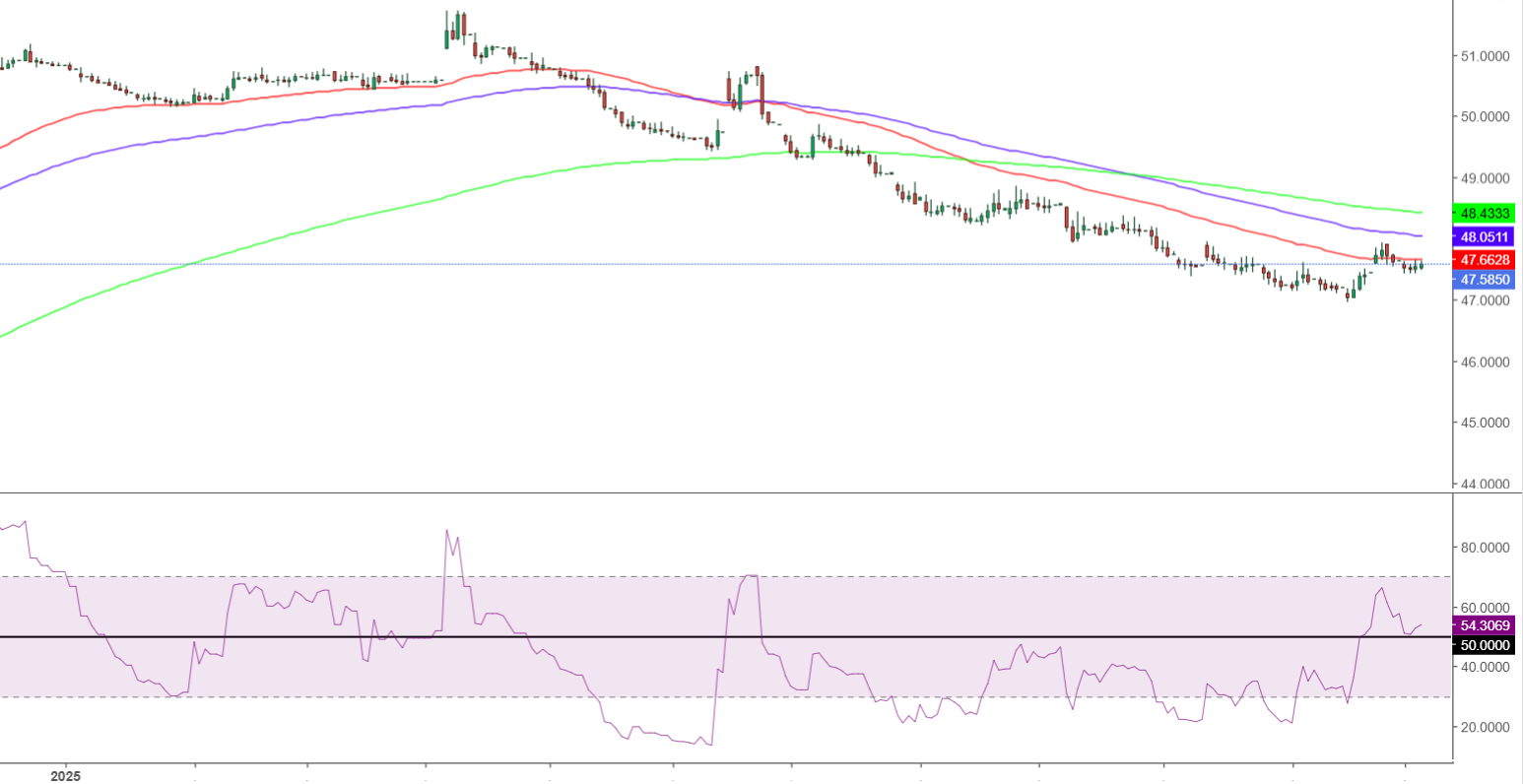
Task: Click the blue 47.5850 current price label
Action: pos(1486,280)
